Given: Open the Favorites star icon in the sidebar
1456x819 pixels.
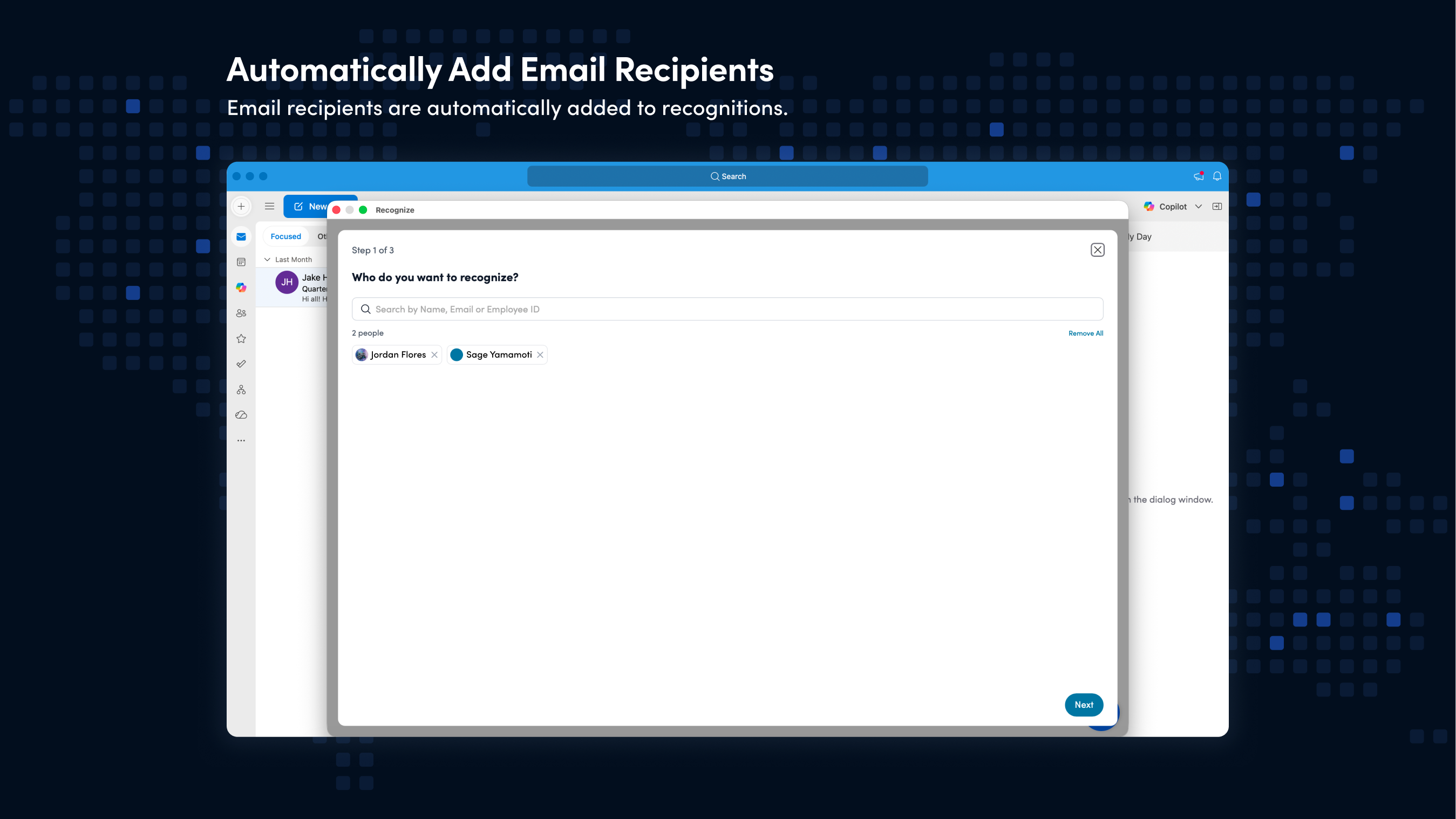Looking at the screenshot, I should tap(241, 339).
